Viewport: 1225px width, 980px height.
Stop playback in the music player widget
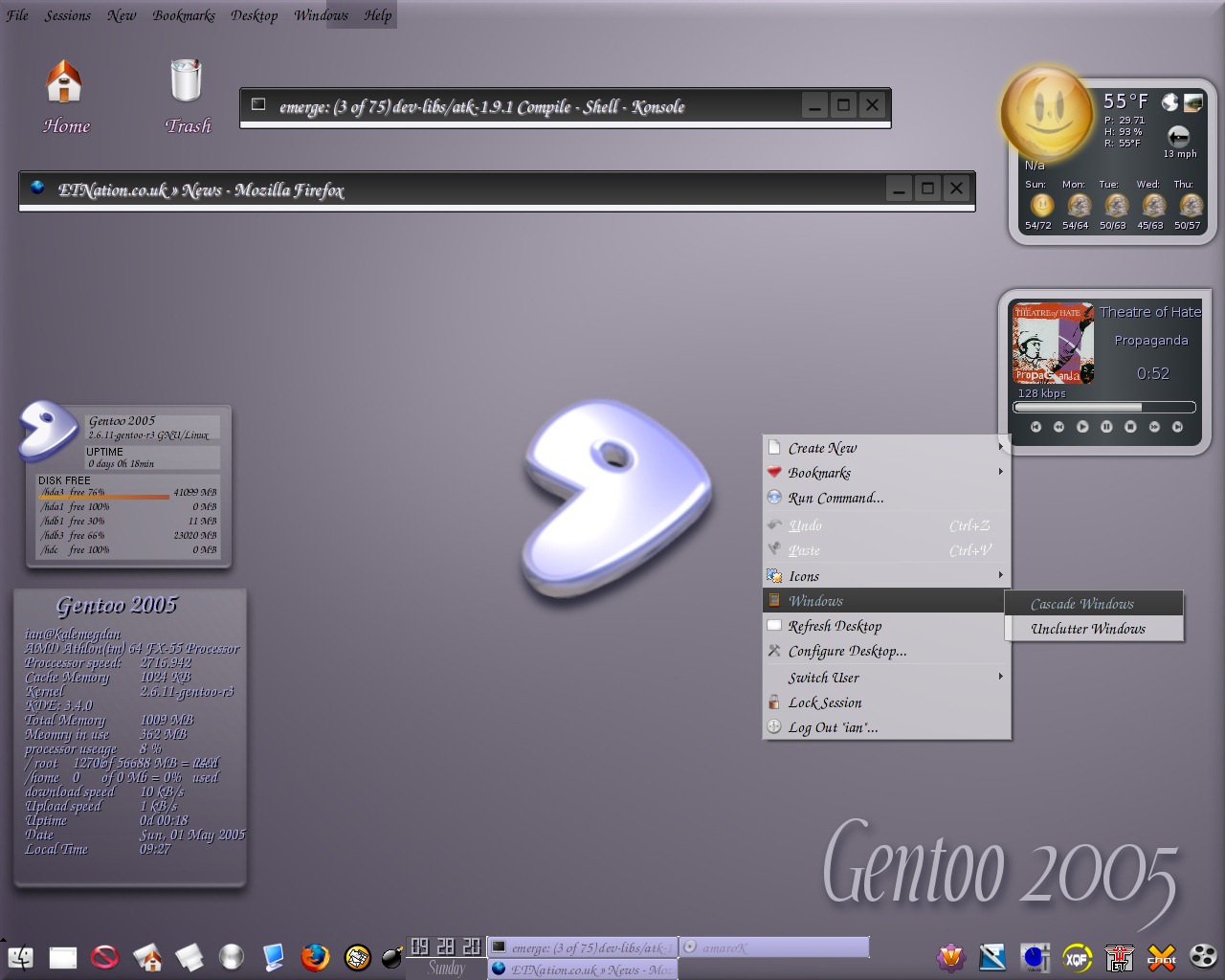click(x=1130, y=427)
